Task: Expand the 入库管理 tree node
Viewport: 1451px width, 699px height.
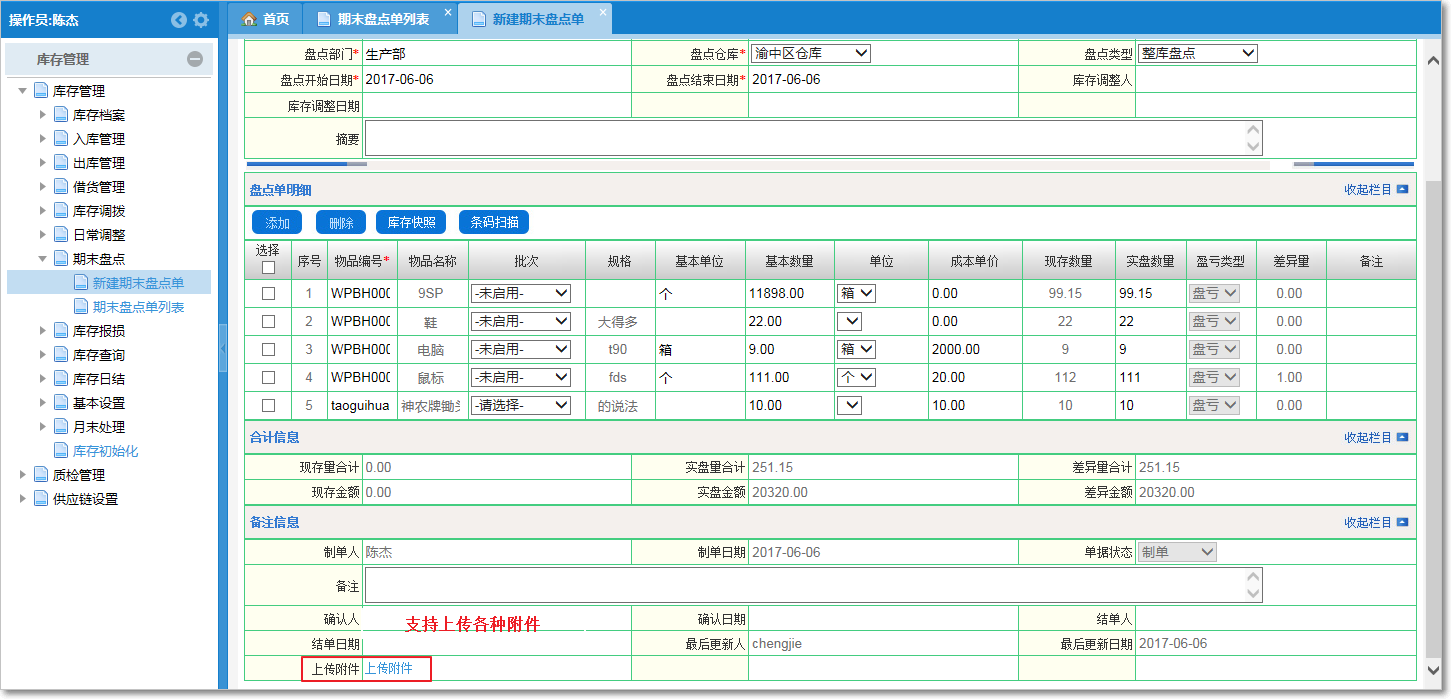Action: click(x=43, y=139)
